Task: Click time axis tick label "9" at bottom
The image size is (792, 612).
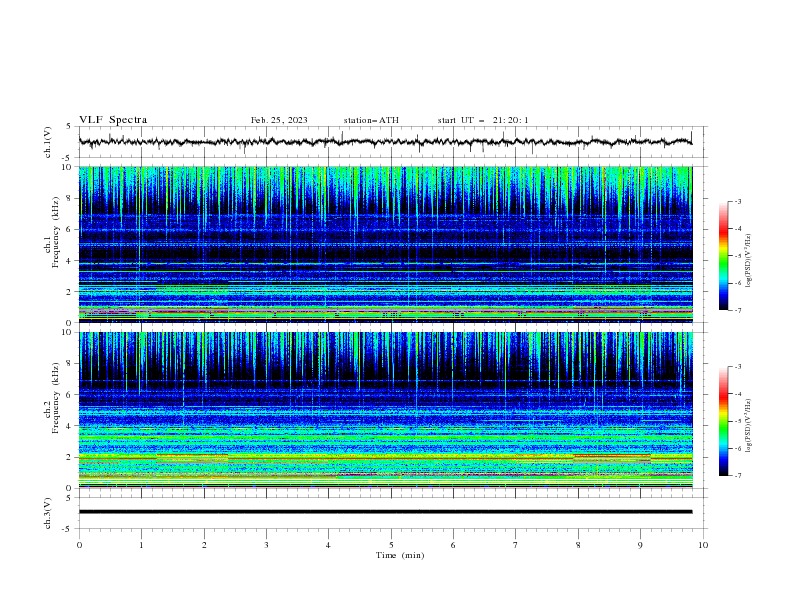Action: [x=640, y=545]
